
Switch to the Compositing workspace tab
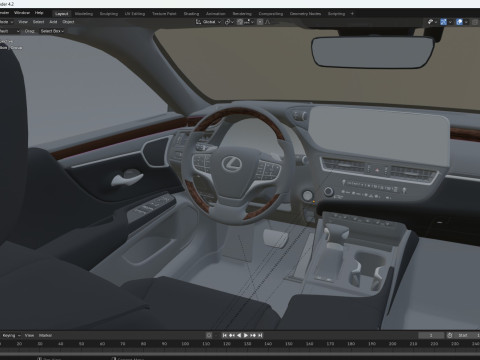point(271,14)
